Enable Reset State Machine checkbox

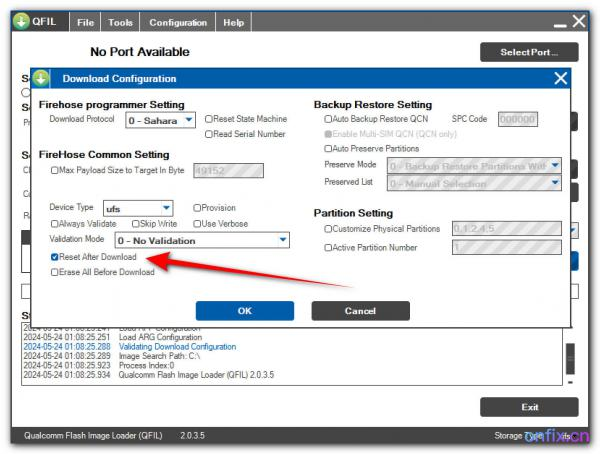coord(209,119)
